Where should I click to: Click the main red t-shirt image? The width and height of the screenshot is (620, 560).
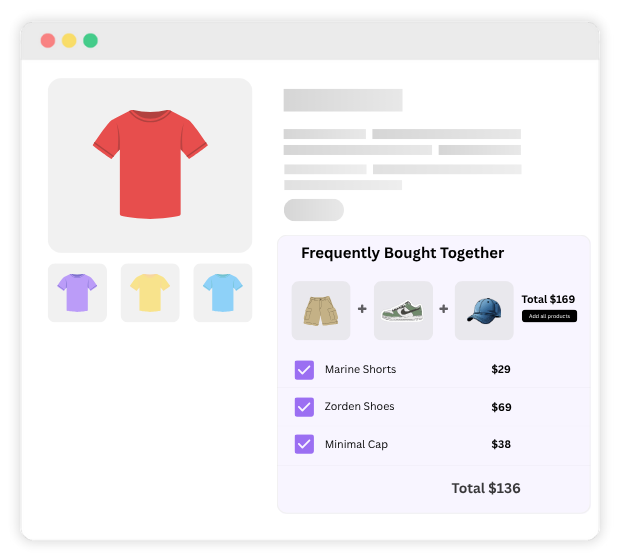point(150,165)
